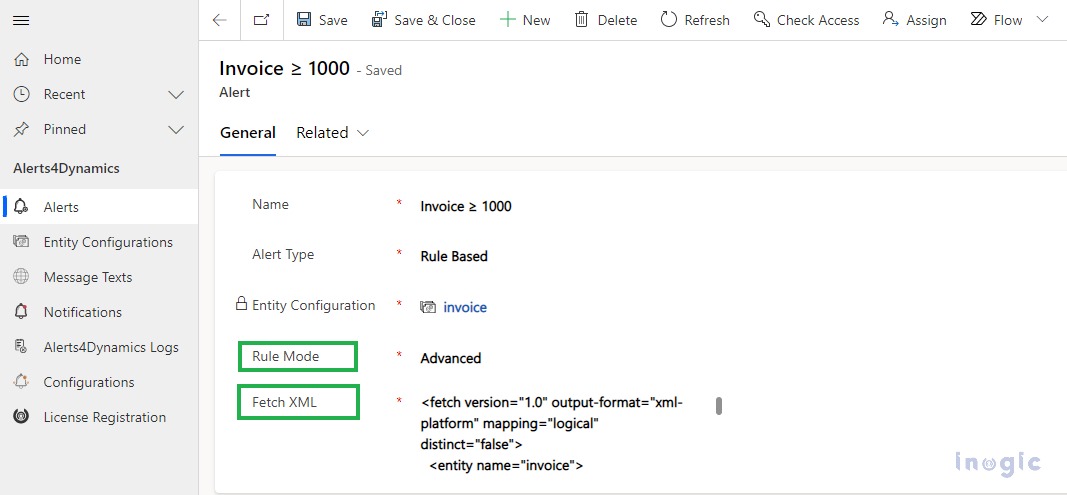
Task: Click the Delete button label
Action: click(617, 20)
